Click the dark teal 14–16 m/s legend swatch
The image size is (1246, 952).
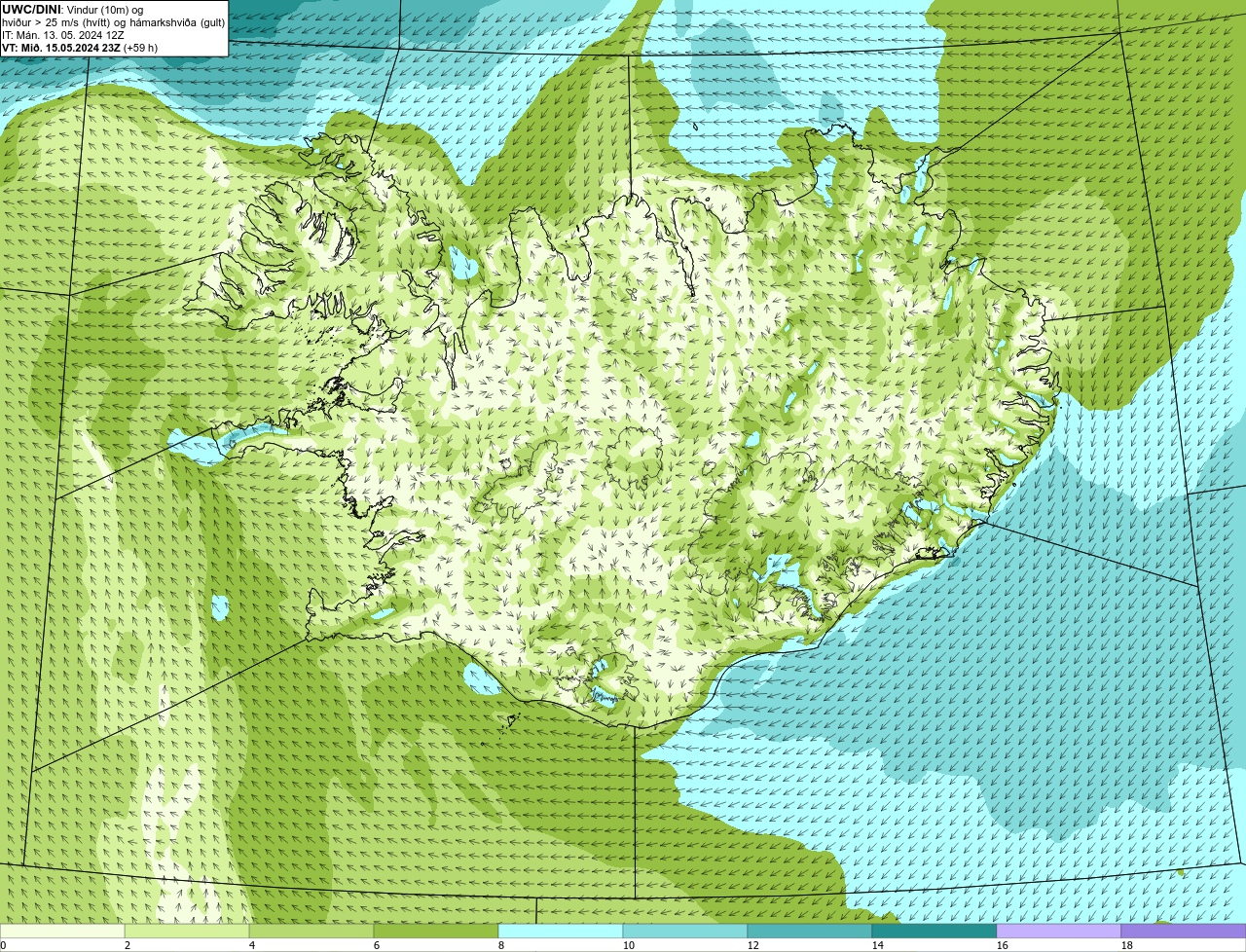934,932
